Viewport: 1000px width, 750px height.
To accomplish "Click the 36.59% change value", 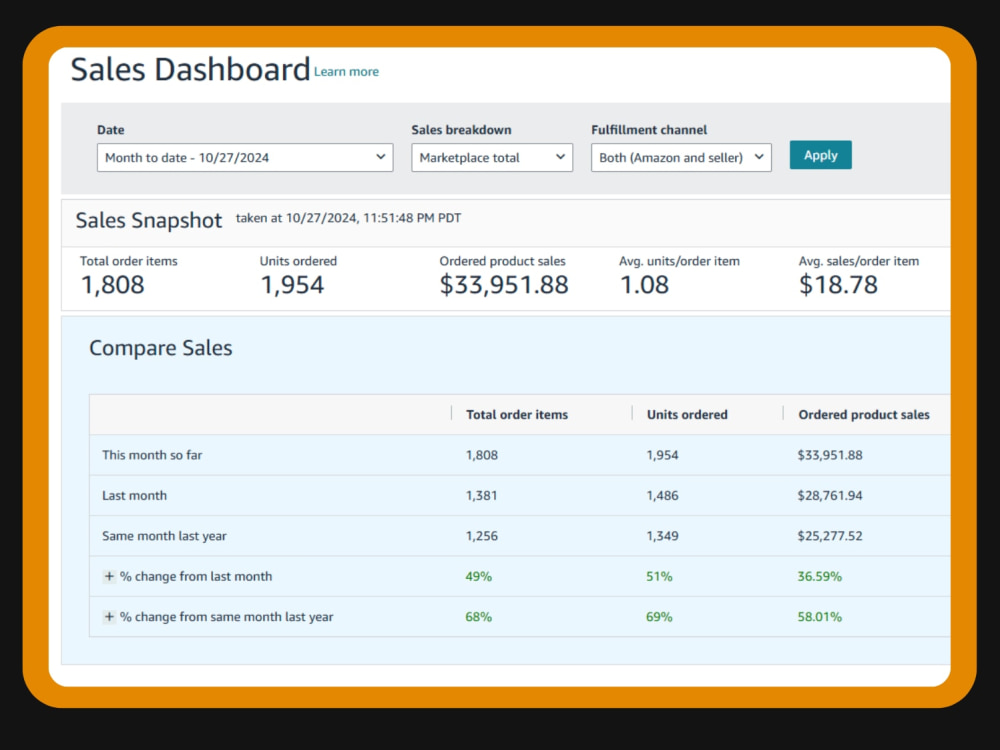I will click(x=820, y=577).
